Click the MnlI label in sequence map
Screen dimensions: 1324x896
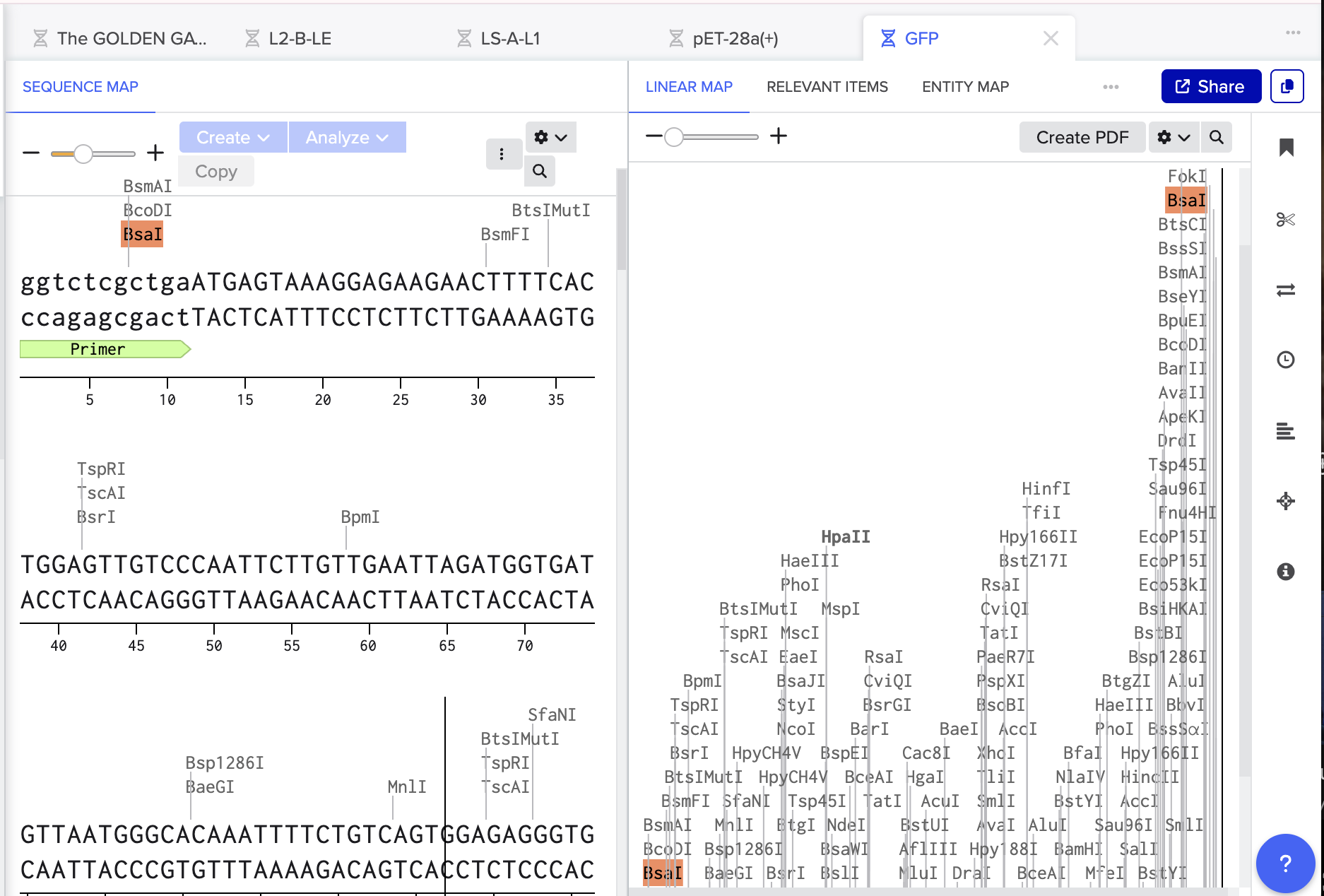(x=407, y=786)
